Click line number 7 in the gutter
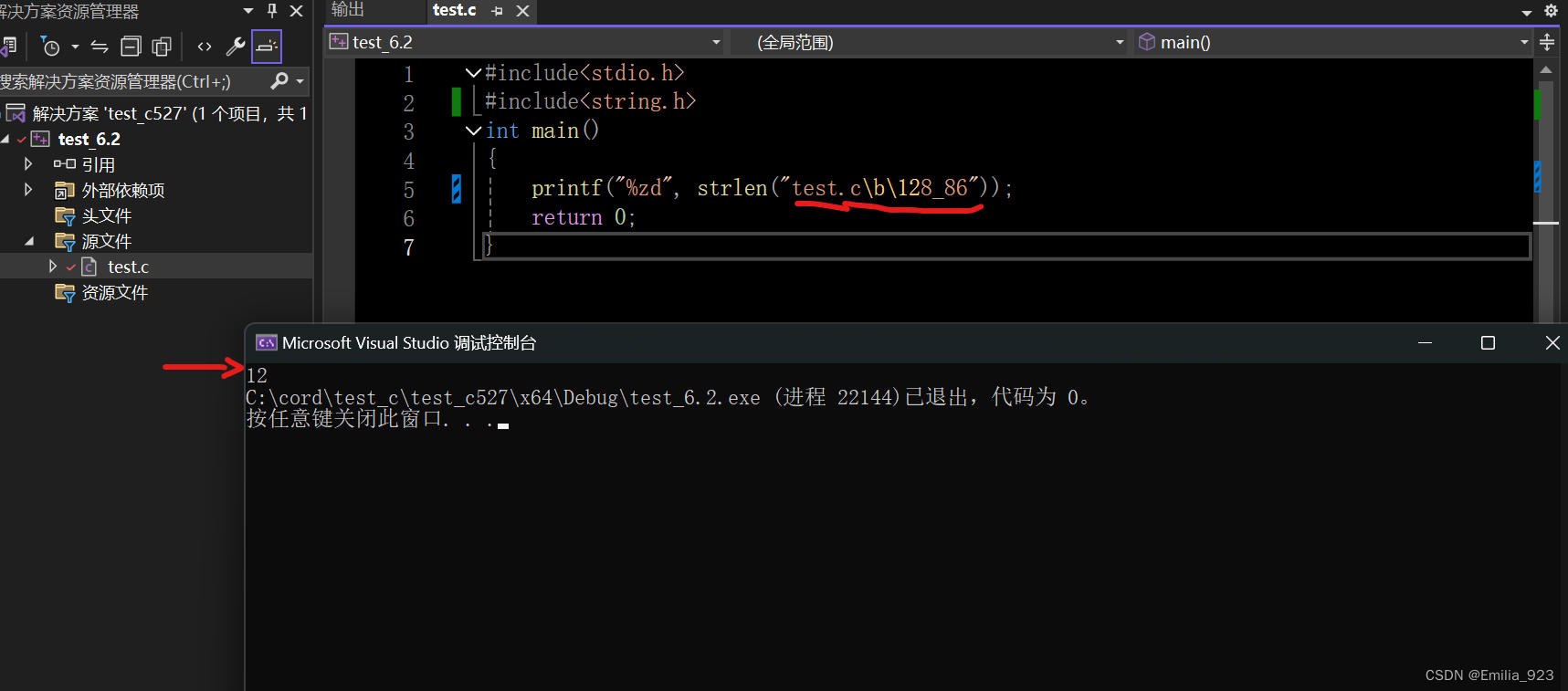 click(409, 247)
